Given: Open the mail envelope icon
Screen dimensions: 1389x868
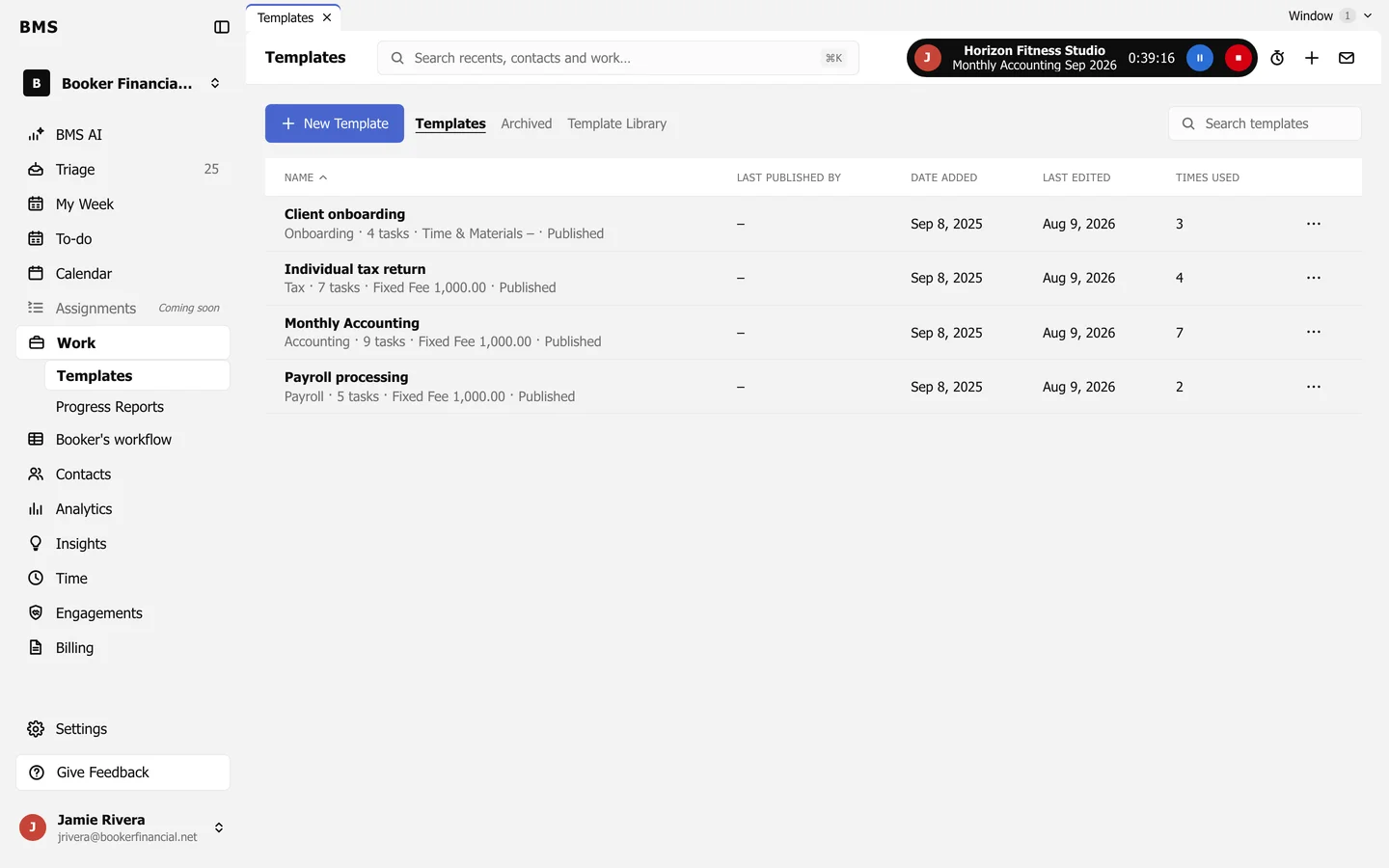Looking at the screenshot, I should pyautogui.click(x=1347, y=58).
